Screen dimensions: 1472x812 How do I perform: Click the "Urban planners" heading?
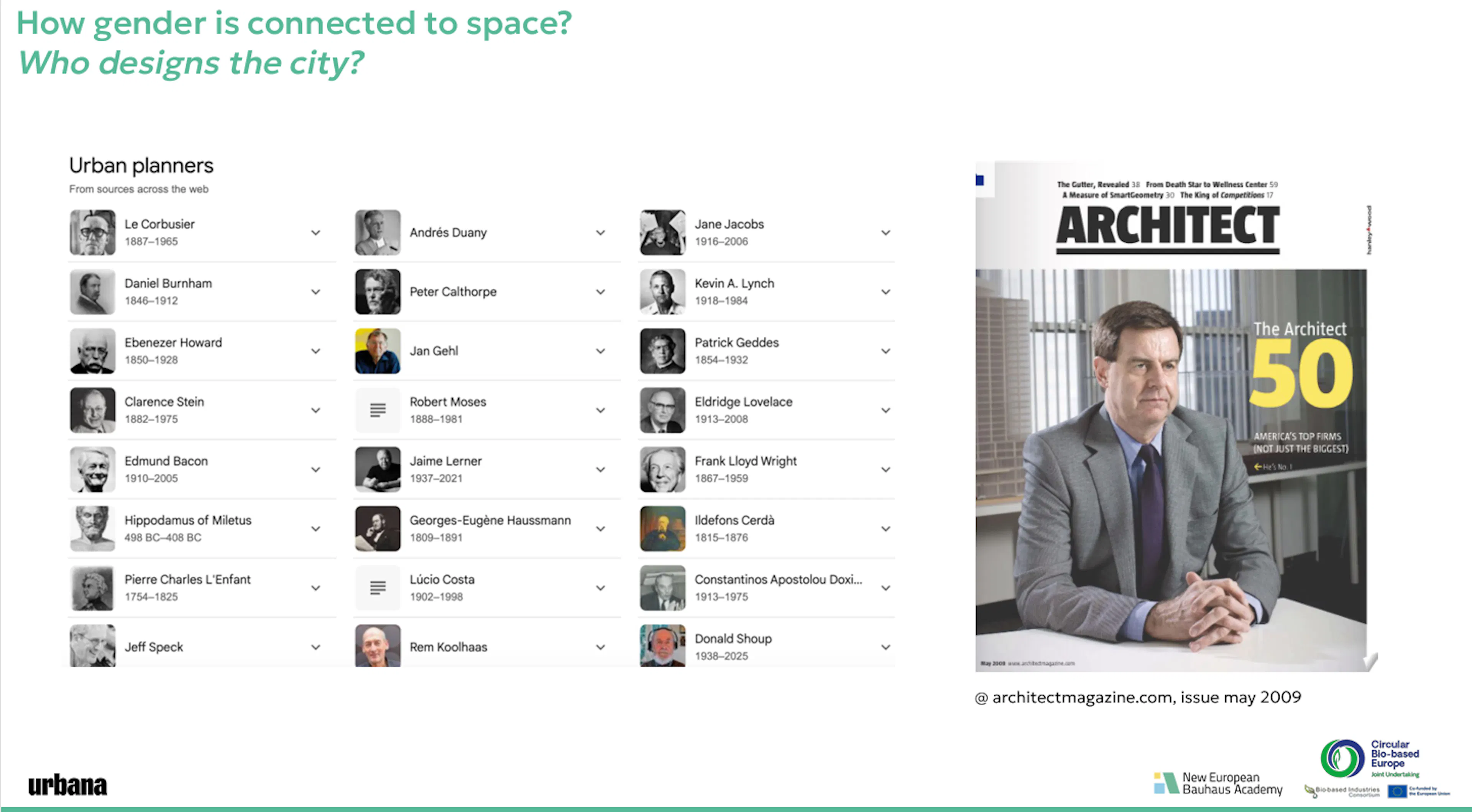[x=141, y=166]
